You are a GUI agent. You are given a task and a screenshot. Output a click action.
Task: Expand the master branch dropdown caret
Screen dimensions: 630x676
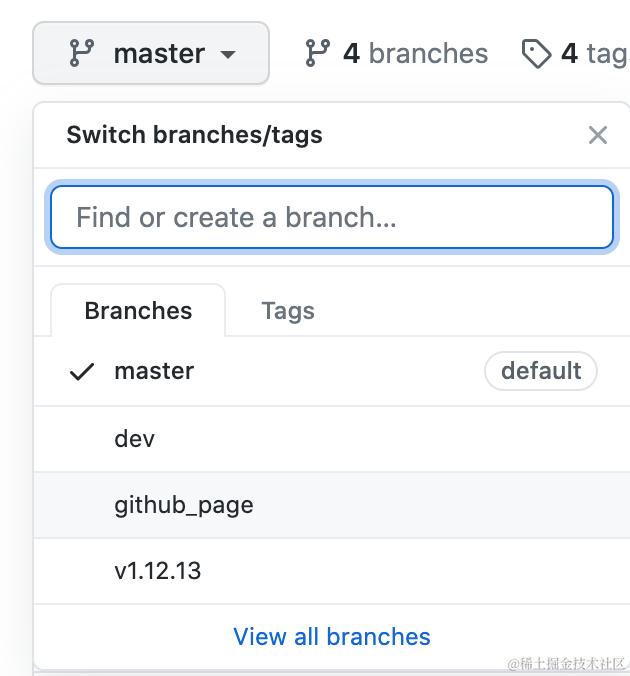click(x=228, y=54)
